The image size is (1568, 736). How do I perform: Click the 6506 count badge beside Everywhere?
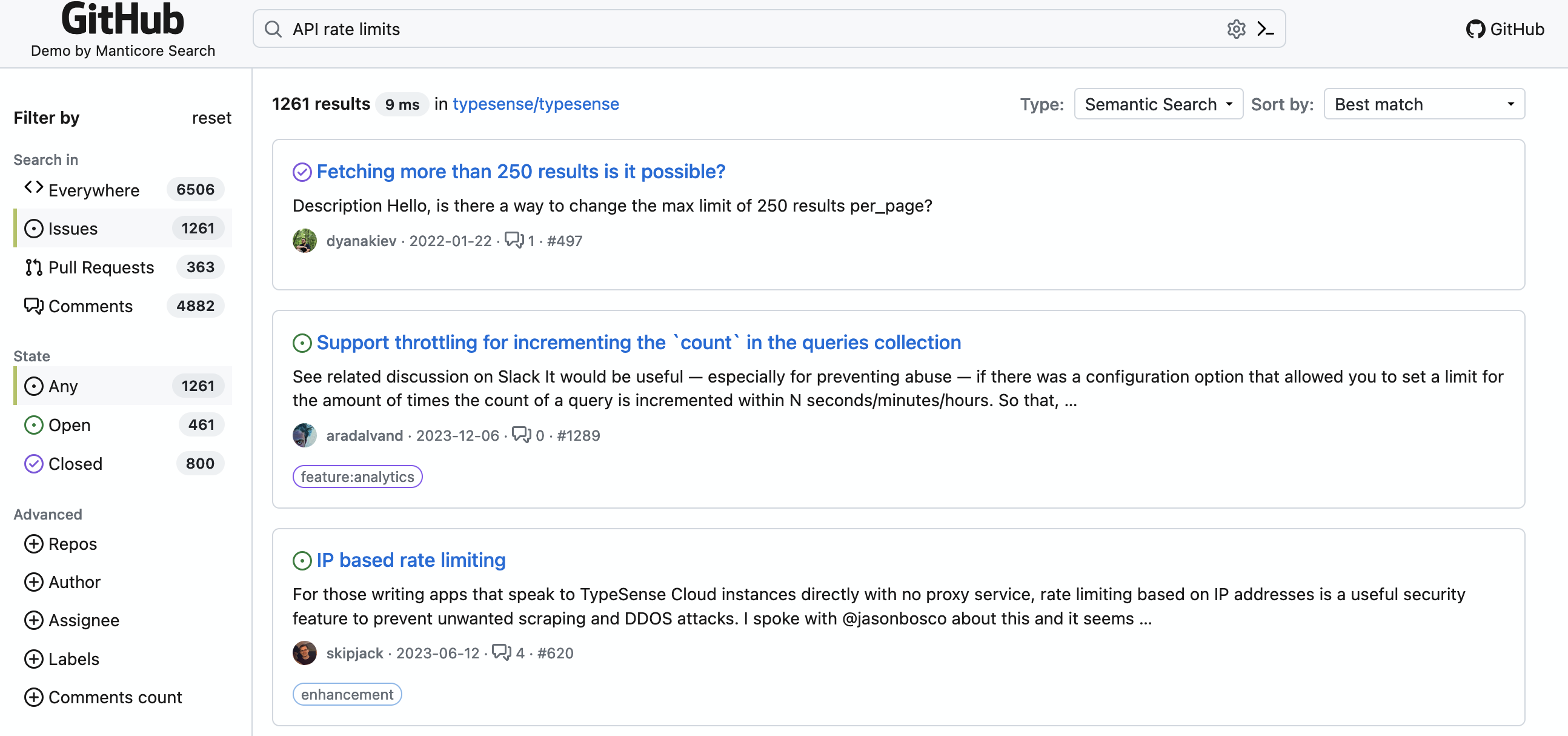point(195,190)
